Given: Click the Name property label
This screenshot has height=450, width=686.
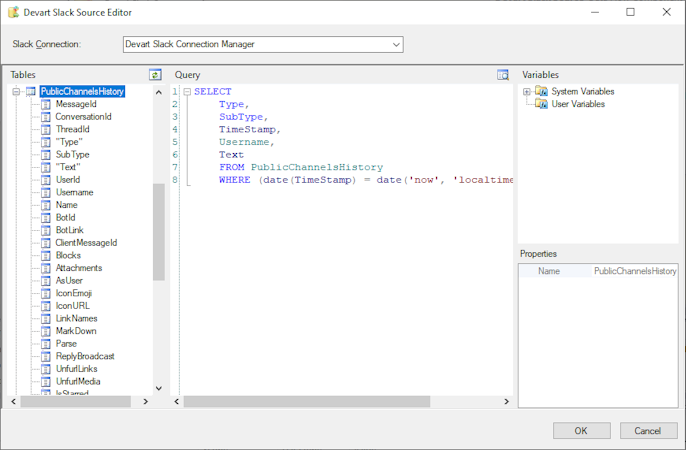Looking at the screenshot, I should tap(549, 271).
